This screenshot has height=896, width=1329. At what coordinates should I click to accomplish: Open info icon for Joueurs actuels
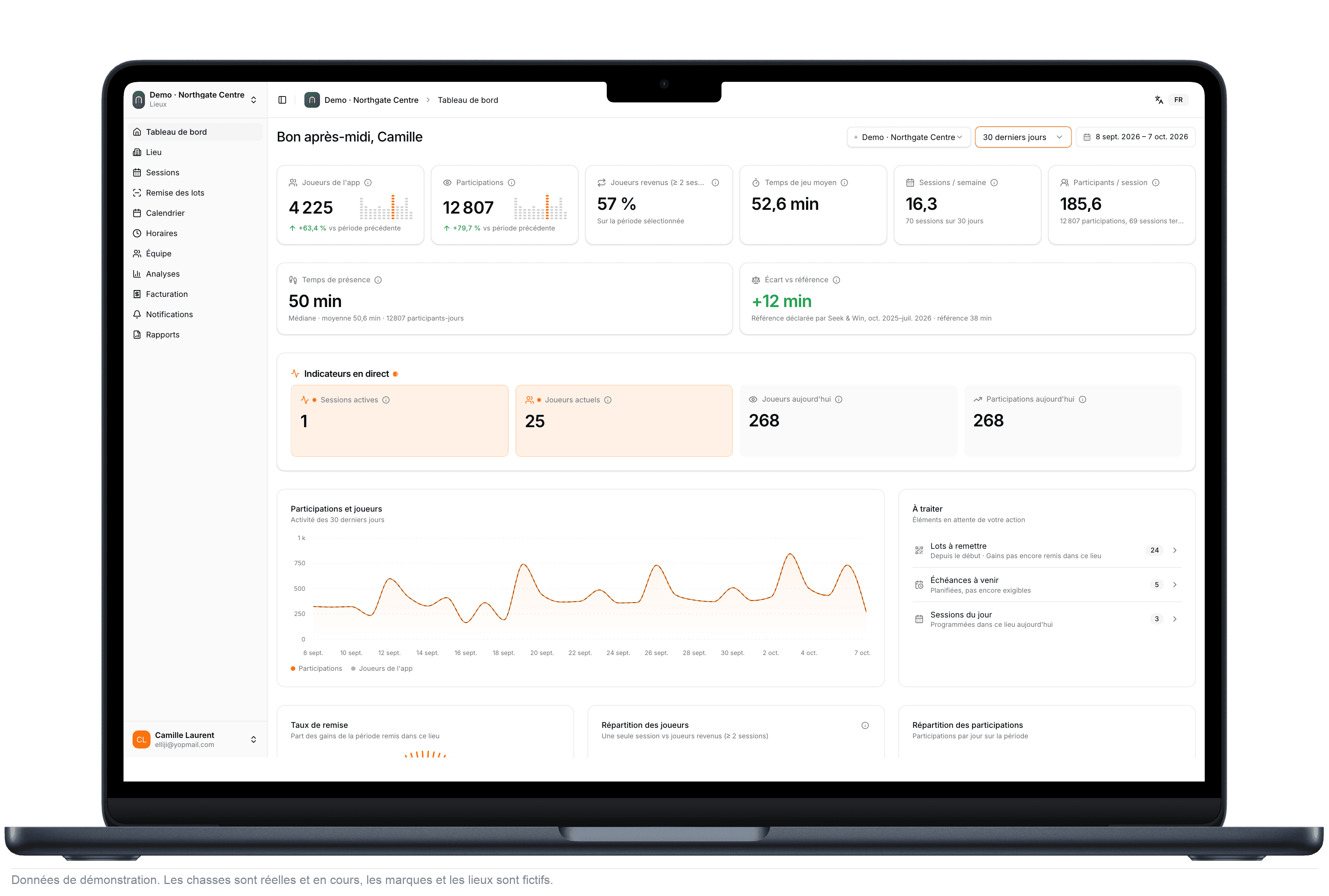tap(607, 400)
